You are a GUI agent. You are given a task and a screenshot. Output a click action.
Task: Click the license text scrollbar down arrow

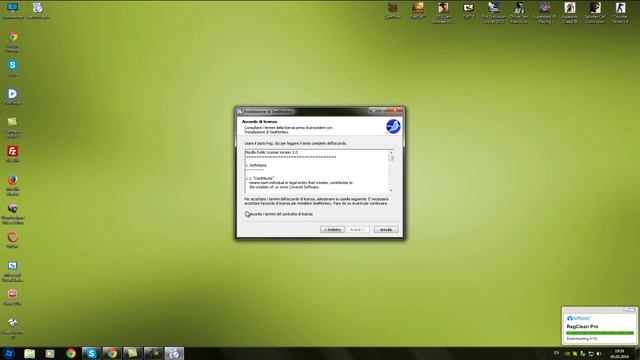pyautogui.click(x=391, y=190)
